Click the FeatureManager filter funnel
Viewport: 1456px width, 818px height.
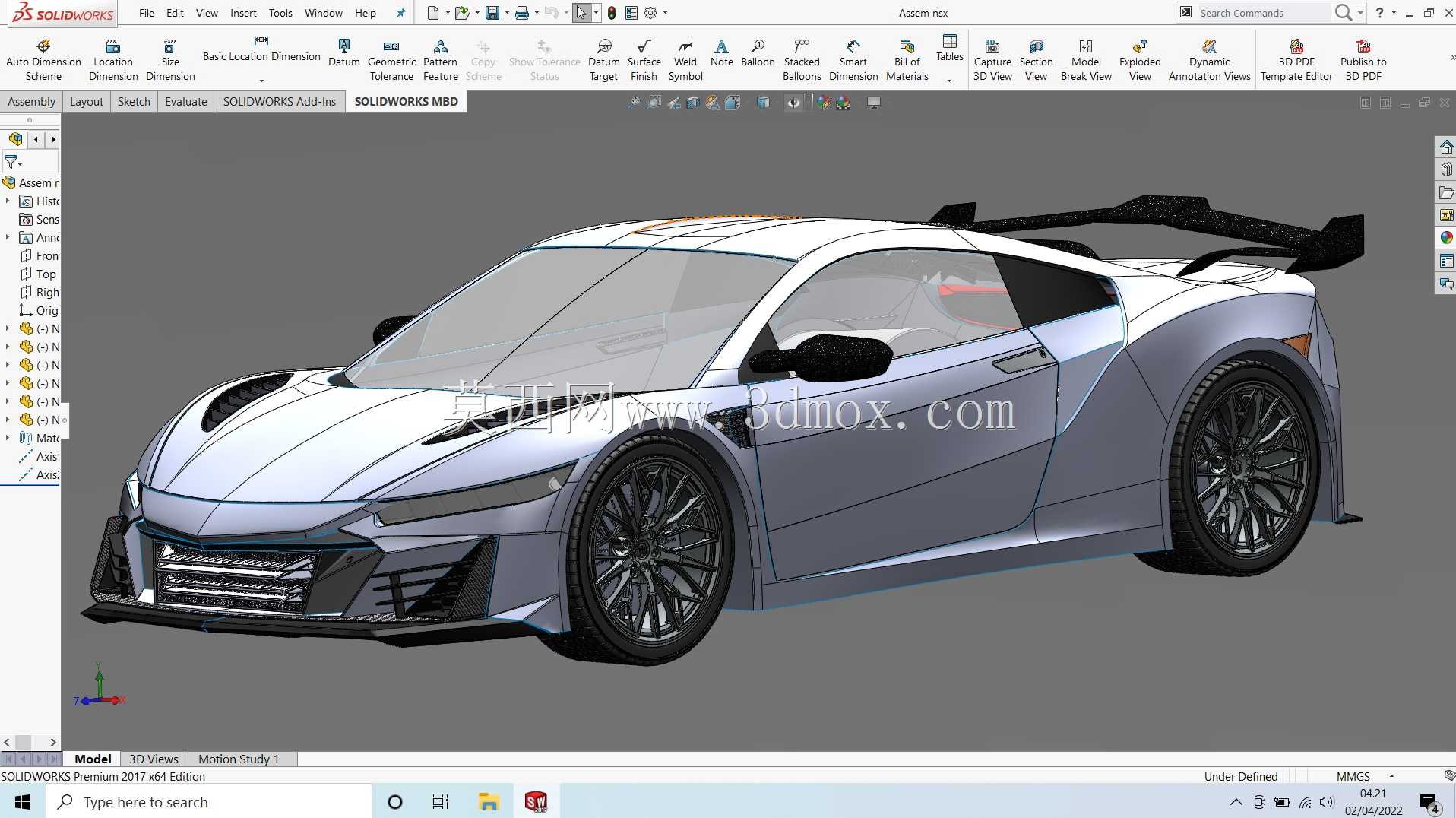click(12, 162)
